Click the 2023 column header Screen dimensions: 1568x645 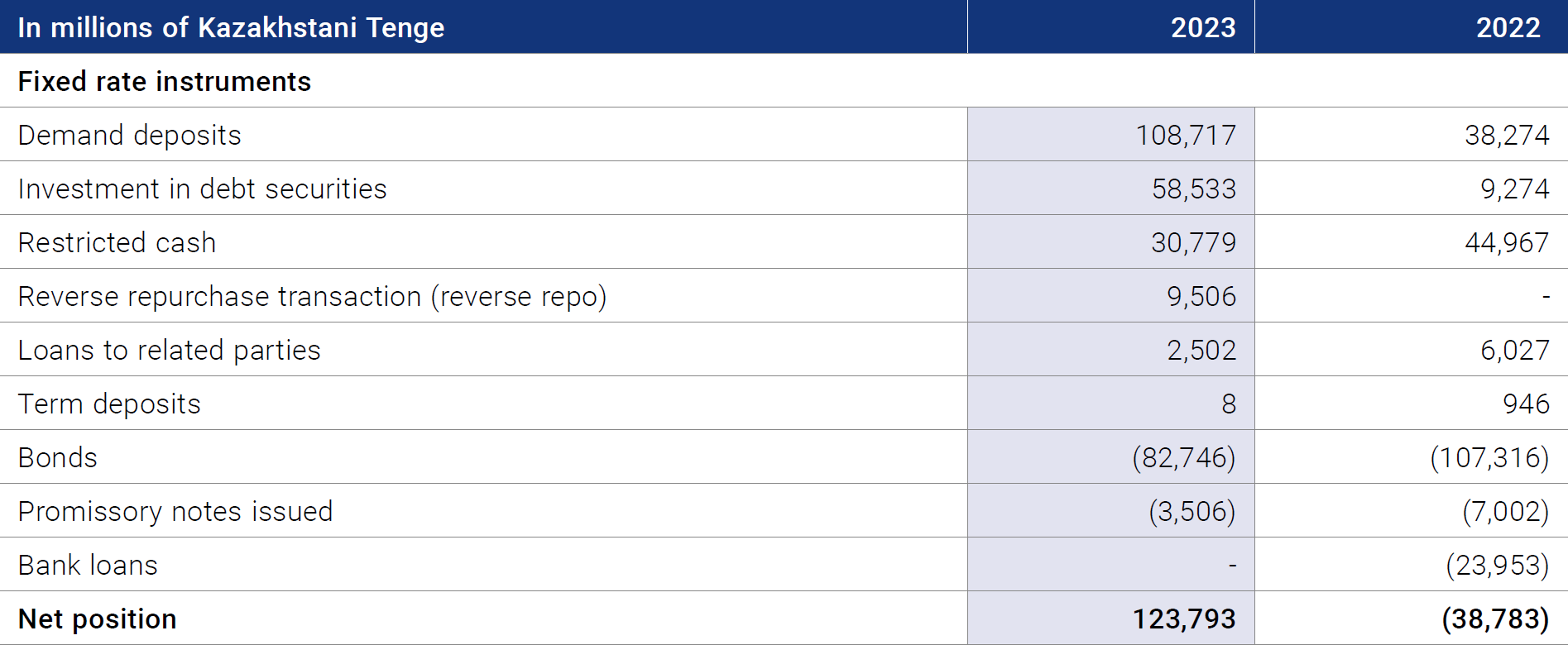click(1202, 27)
